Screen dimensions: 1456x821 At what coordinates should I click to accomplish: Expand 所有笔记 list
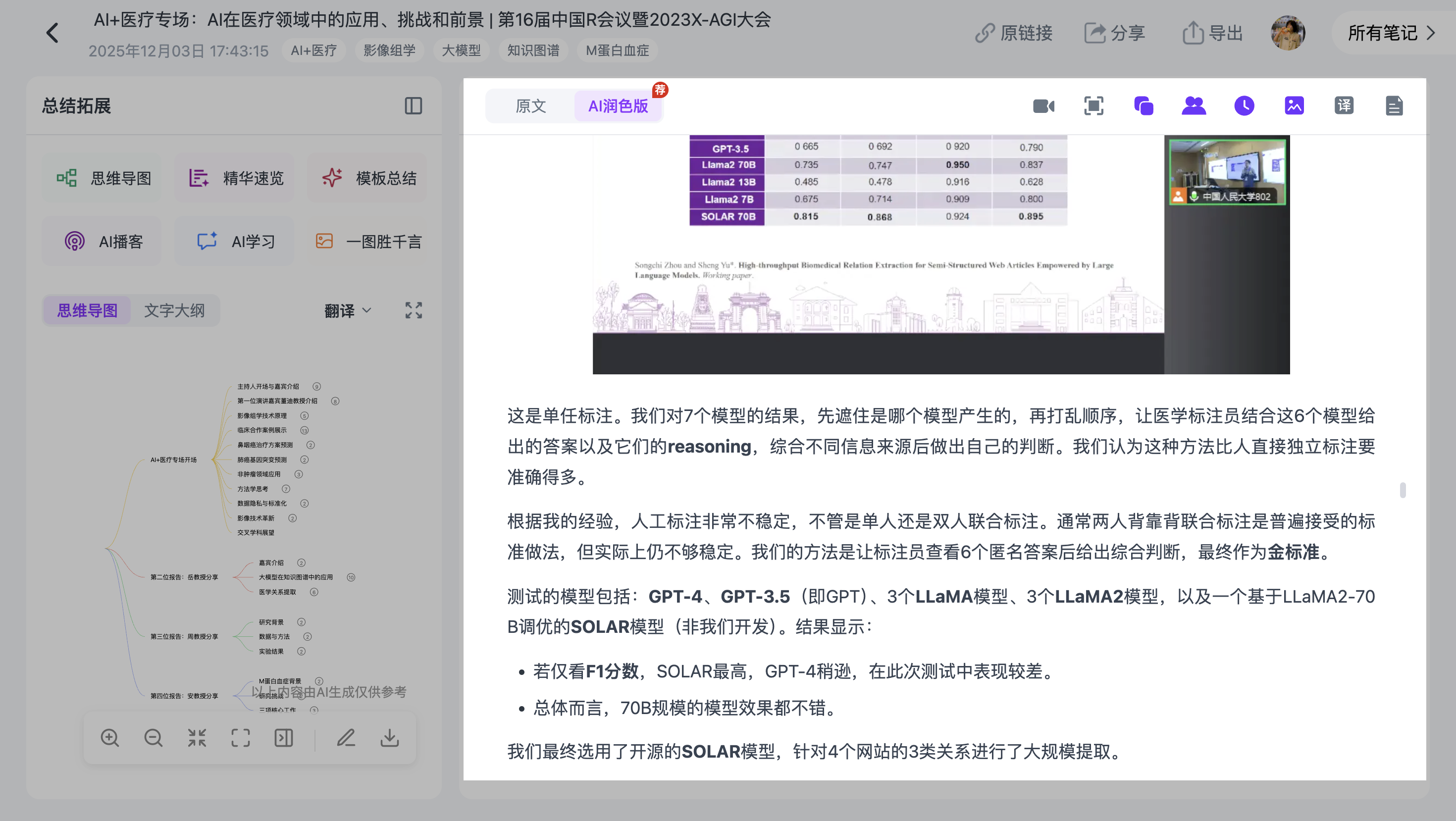point(1392,33)
